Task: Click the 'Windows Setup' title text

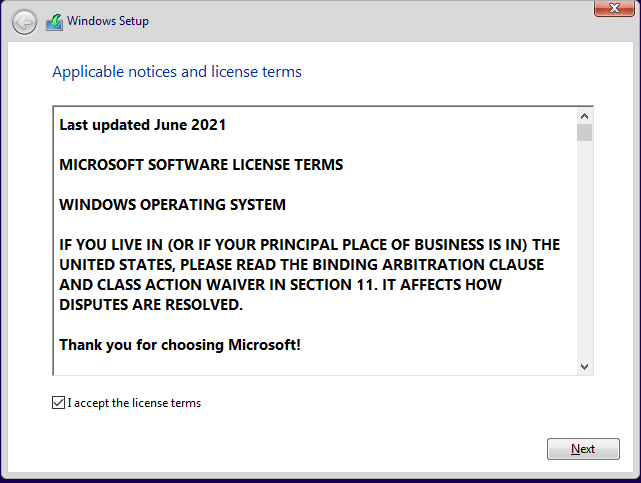Action: pyautogui.click(x=108, y=21)
